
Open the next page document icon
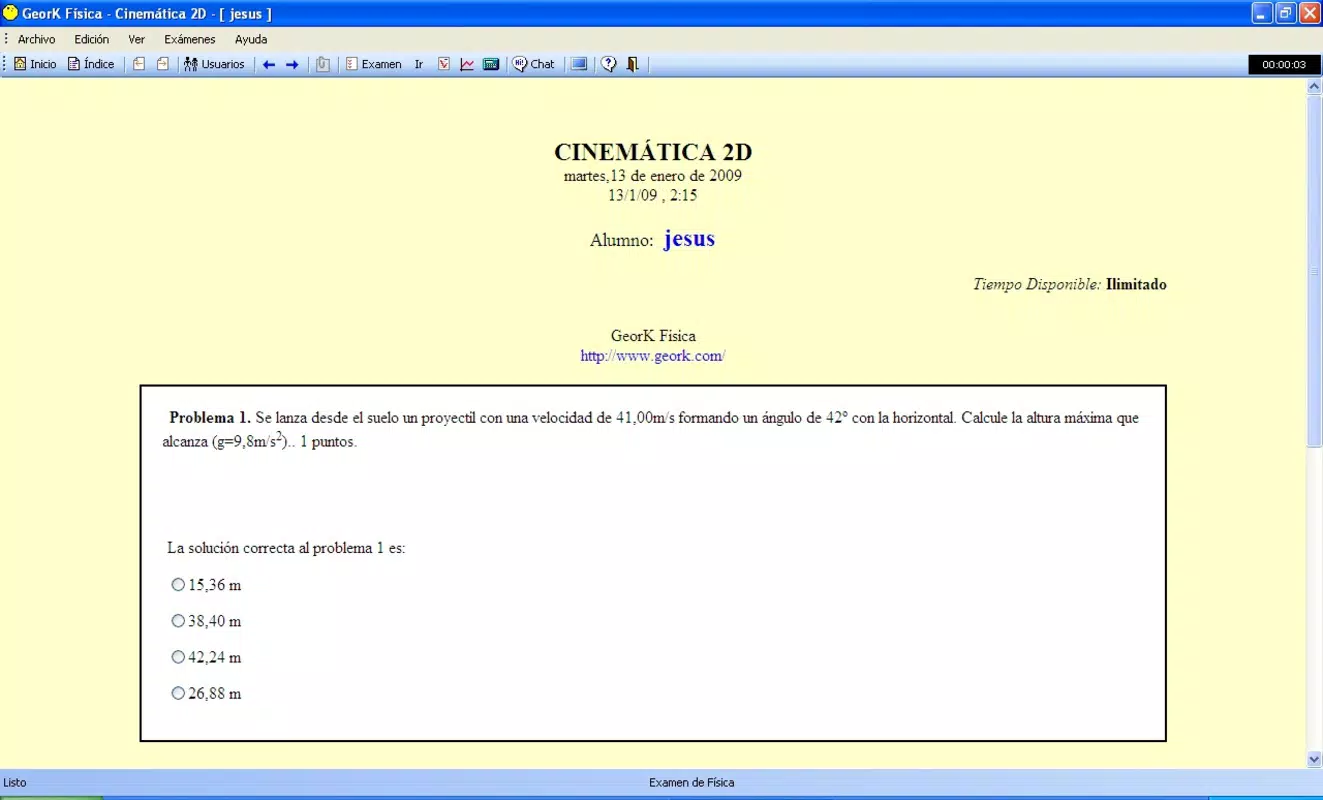162,64
